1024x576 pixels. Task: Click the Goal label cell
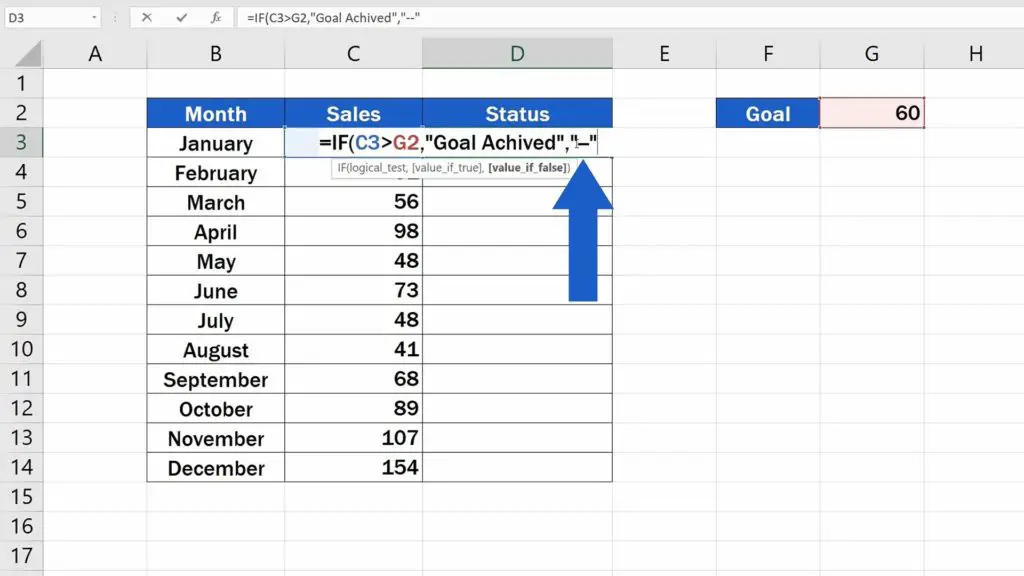767,113
